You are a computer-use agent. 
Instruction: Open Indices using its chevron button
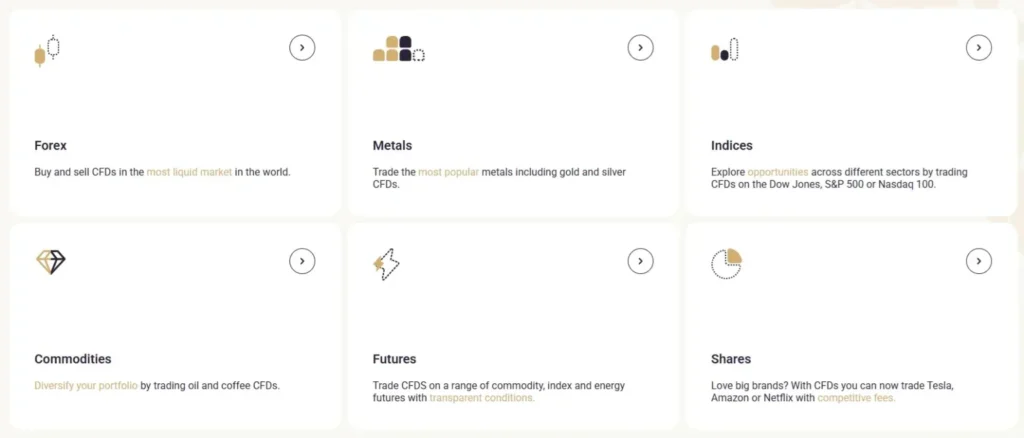pyautogui.click(x=978, y=47)
